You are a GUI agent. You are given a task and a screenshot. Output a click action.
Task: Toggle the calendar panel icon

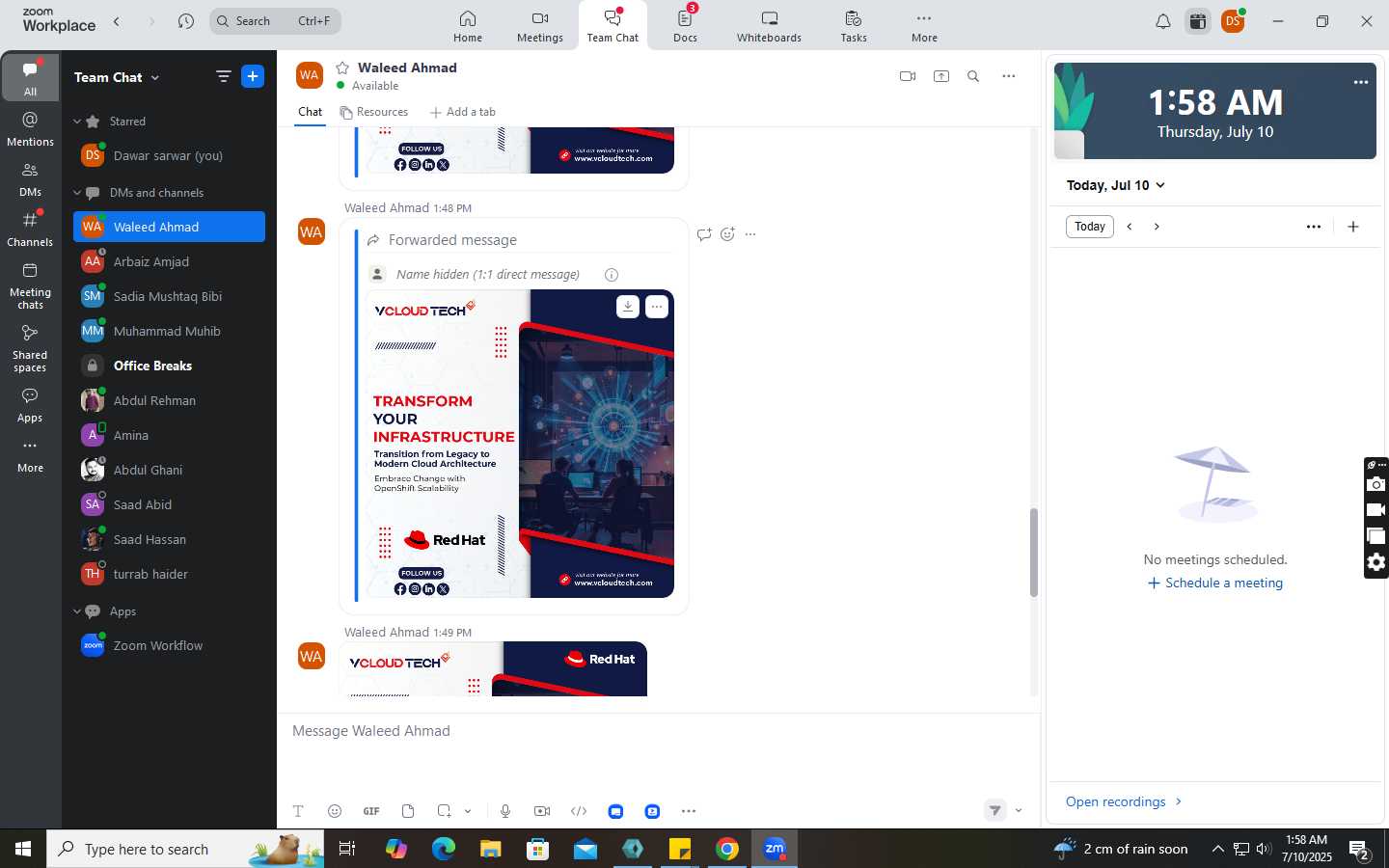1198,21
